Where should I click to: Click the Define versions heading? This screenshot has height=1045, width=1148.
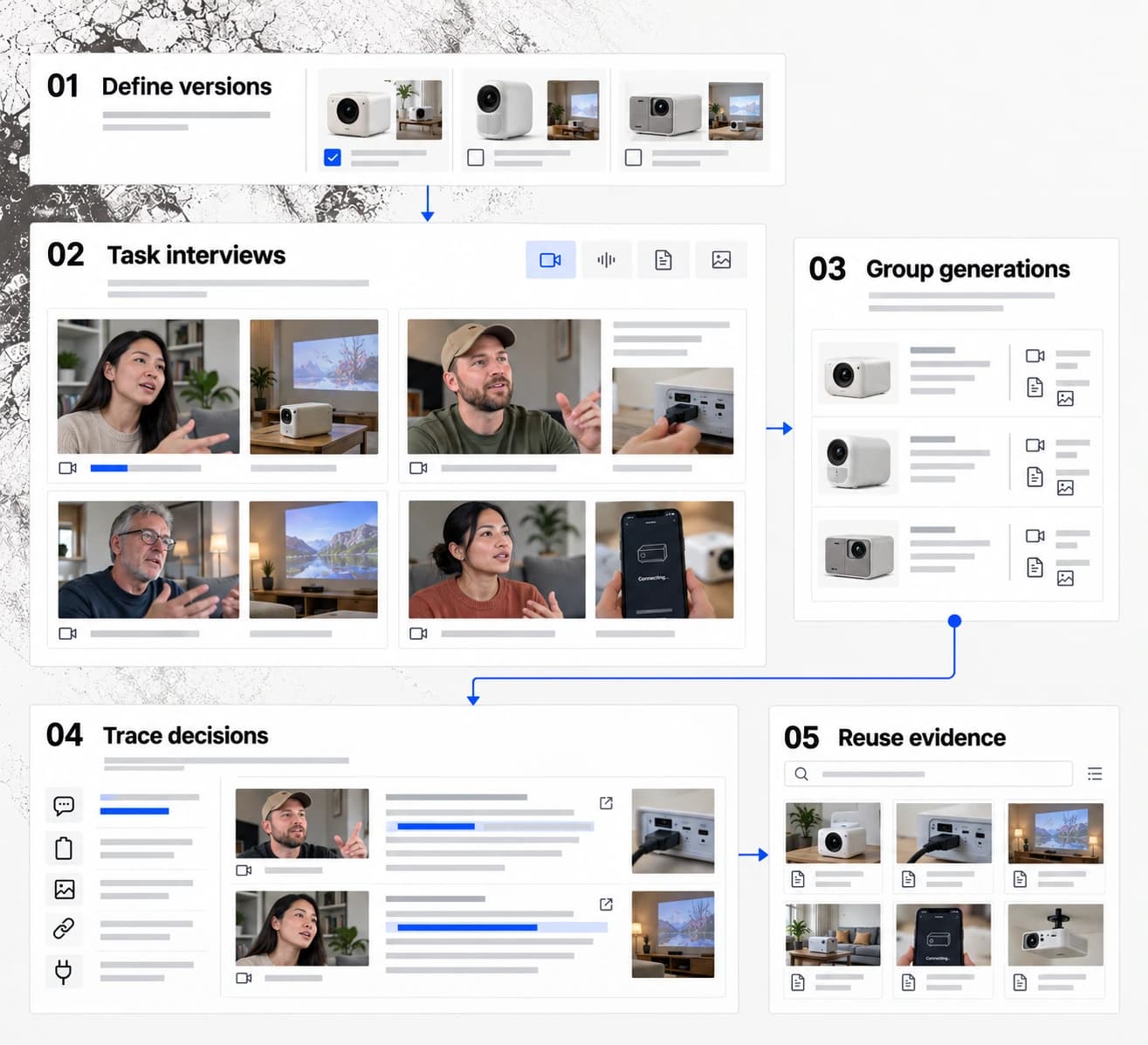tap(187, 86)
